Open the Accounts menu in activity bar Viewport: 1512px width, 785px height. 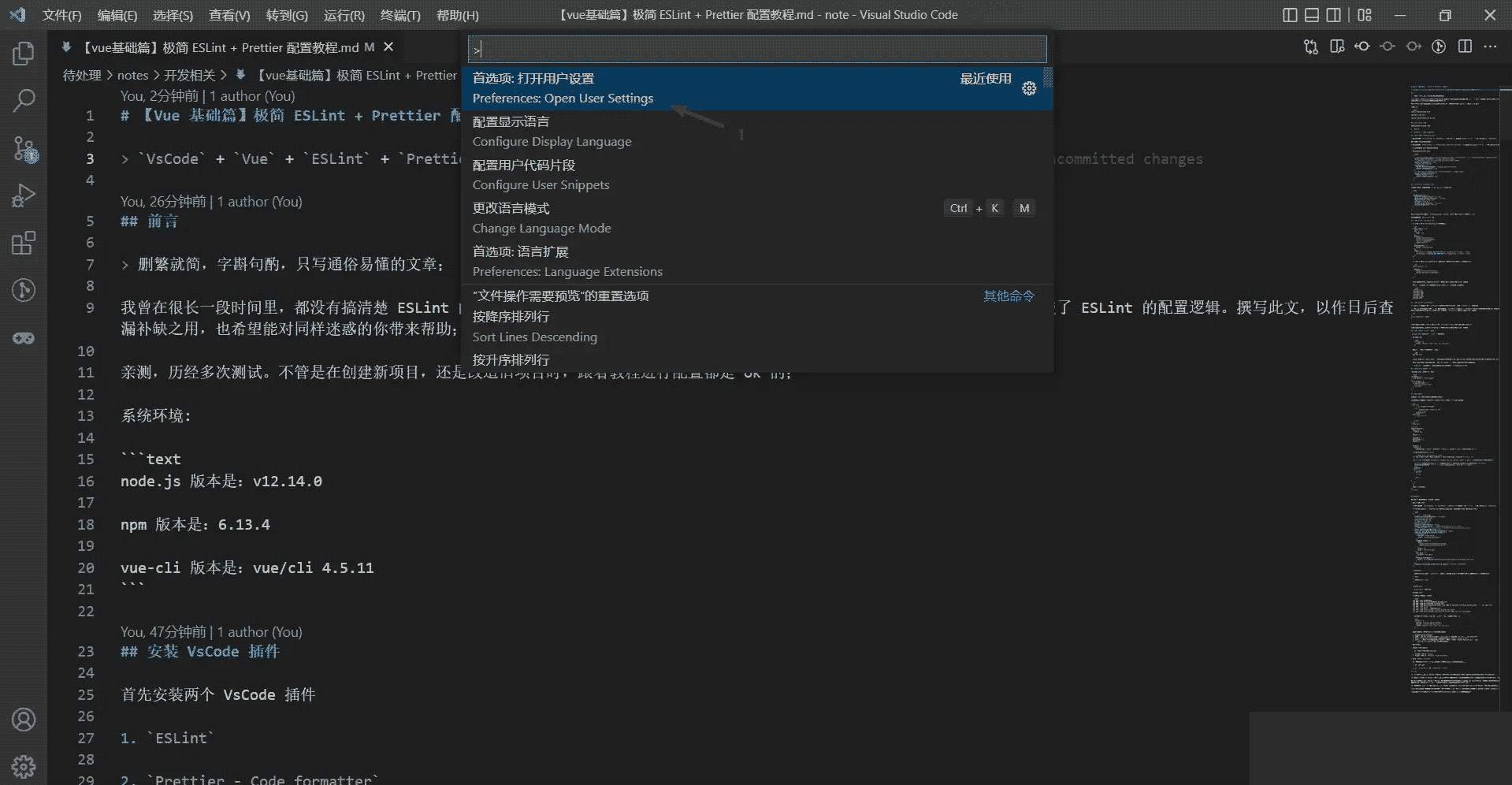pos(24,720)
